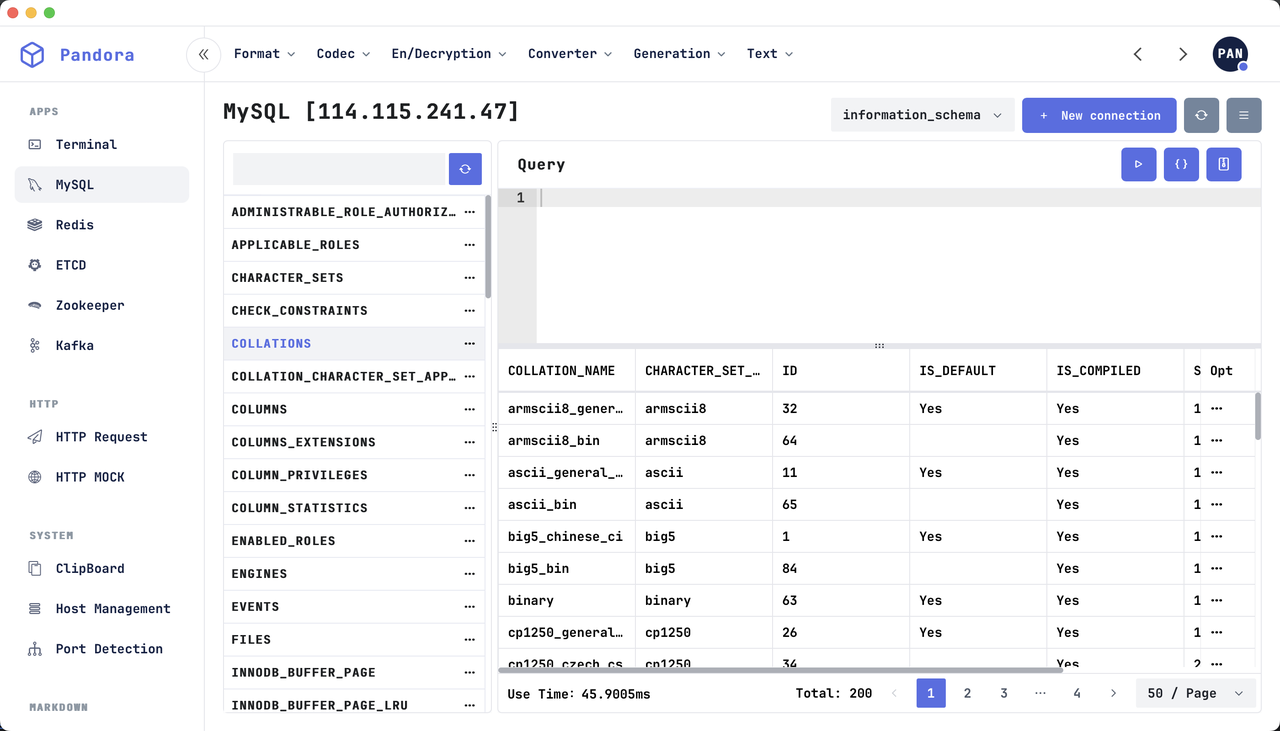
Task: Format query with the braces button
Action: (x=1181, y=164)
